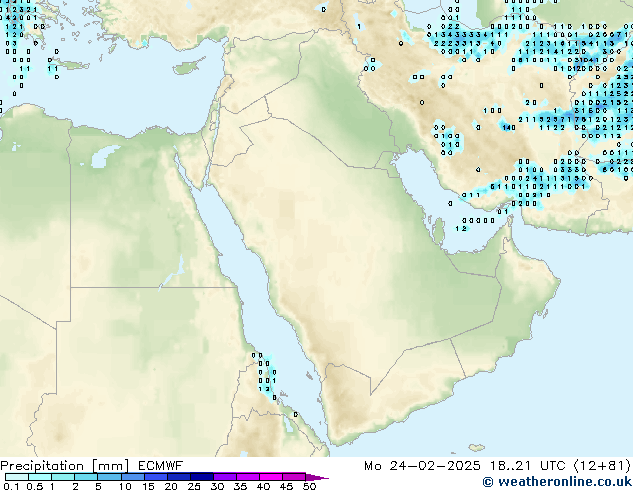The width and height of the screenshot is (634, 490).
Task: Select the 2–5 mm legend color swatch
Action: pyautogui.click(x=86, y=477)
